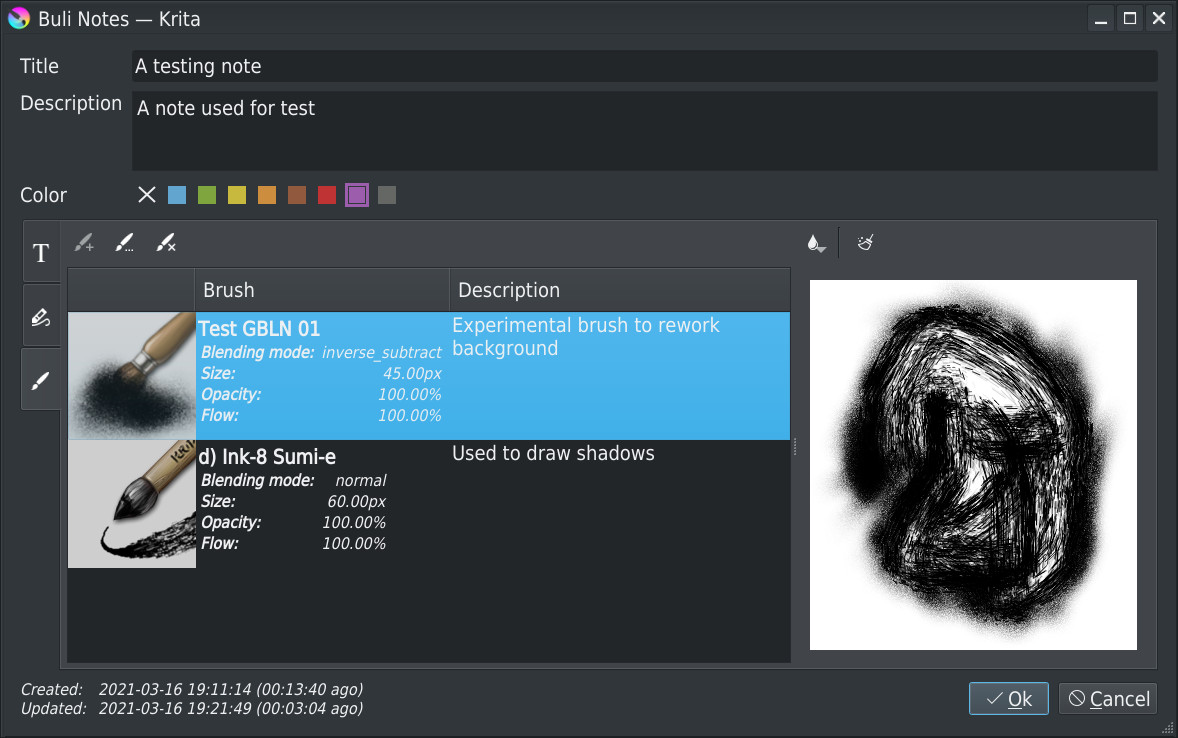Image resolution: width=1178 pixels, height=738 pixels.
Task: Remove the note color with the X
Action: (x=146, y=195)
